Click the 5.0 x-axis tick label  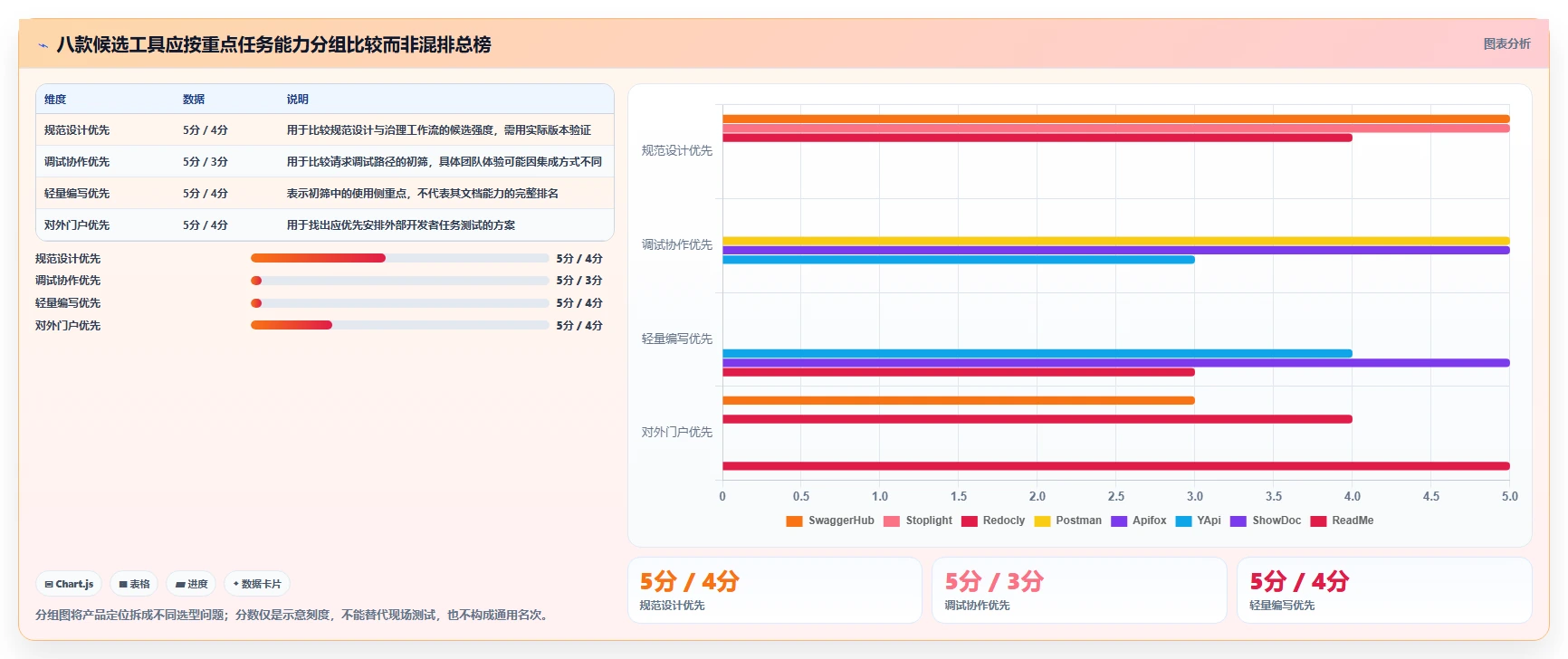click(1509, 496)
